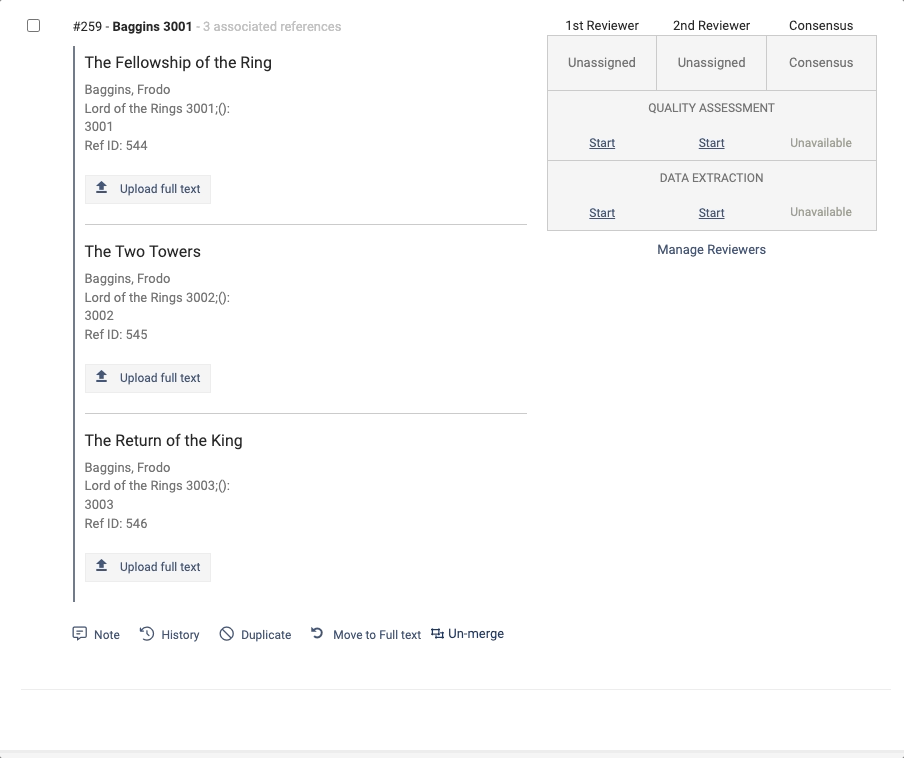Click Unassigned cell under 2nd Reviewer
The height and width of the screenshot is (758, 904).
click(711, 63)
